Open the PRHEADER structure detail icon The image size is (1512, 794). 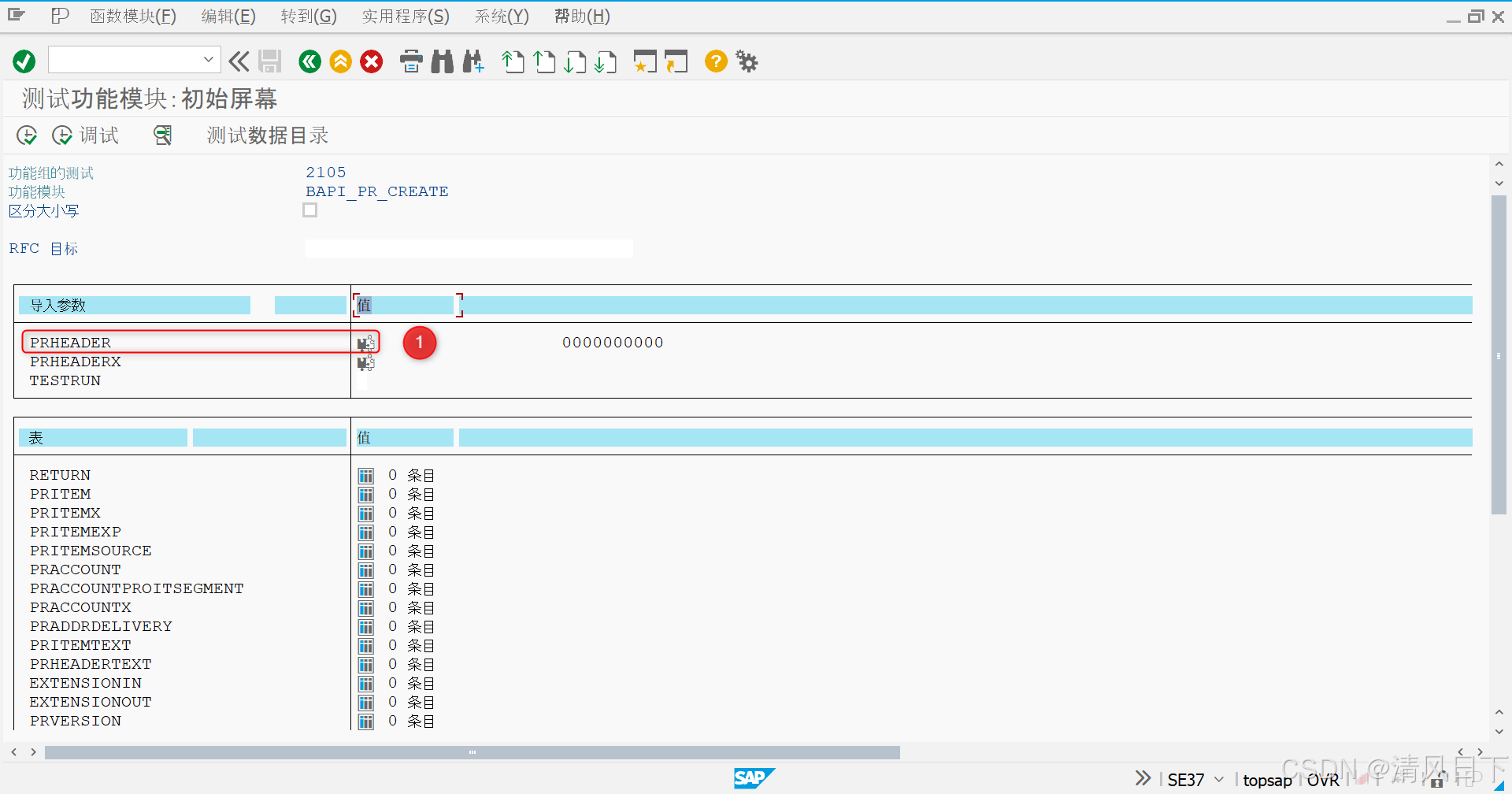coord(365,343)
